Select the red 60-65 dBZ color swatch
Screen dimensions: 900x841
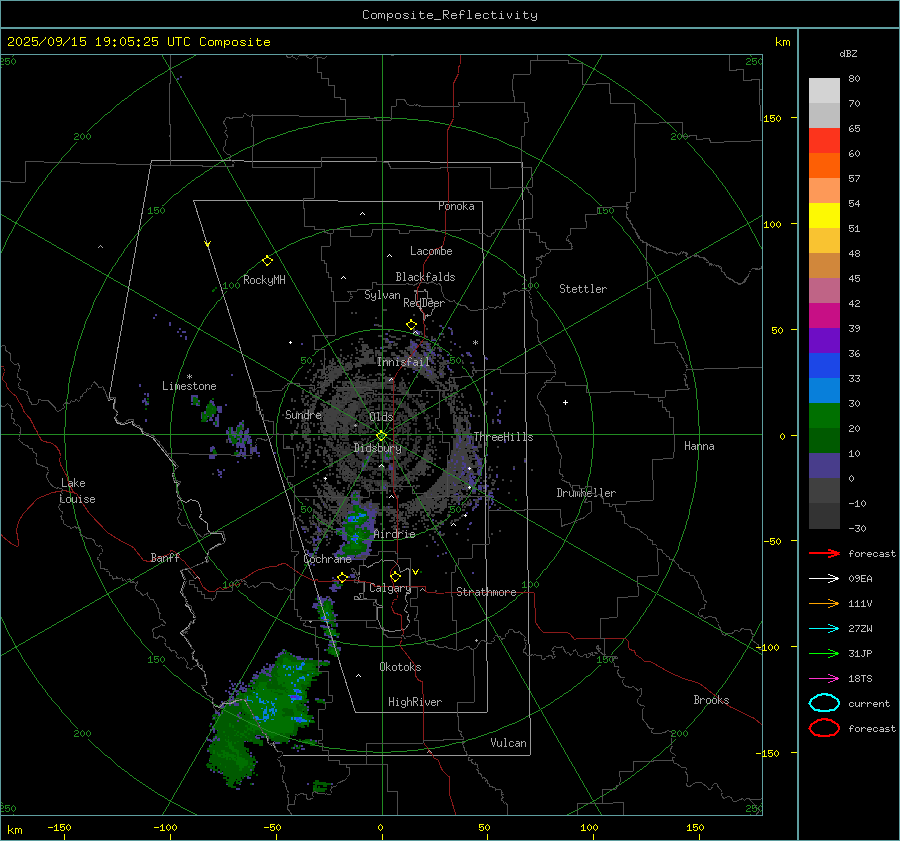[824, 140]
